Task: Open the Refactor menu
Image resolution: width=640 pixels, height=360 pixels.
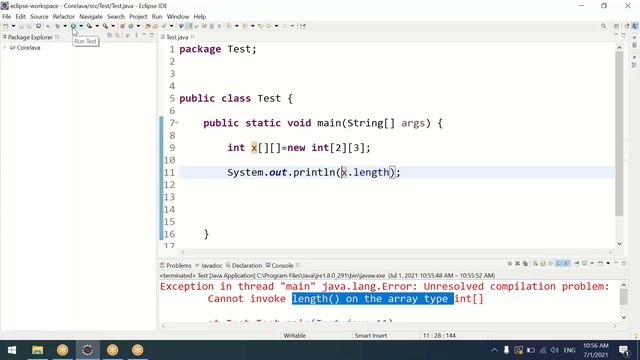Action: coord(64,17)
